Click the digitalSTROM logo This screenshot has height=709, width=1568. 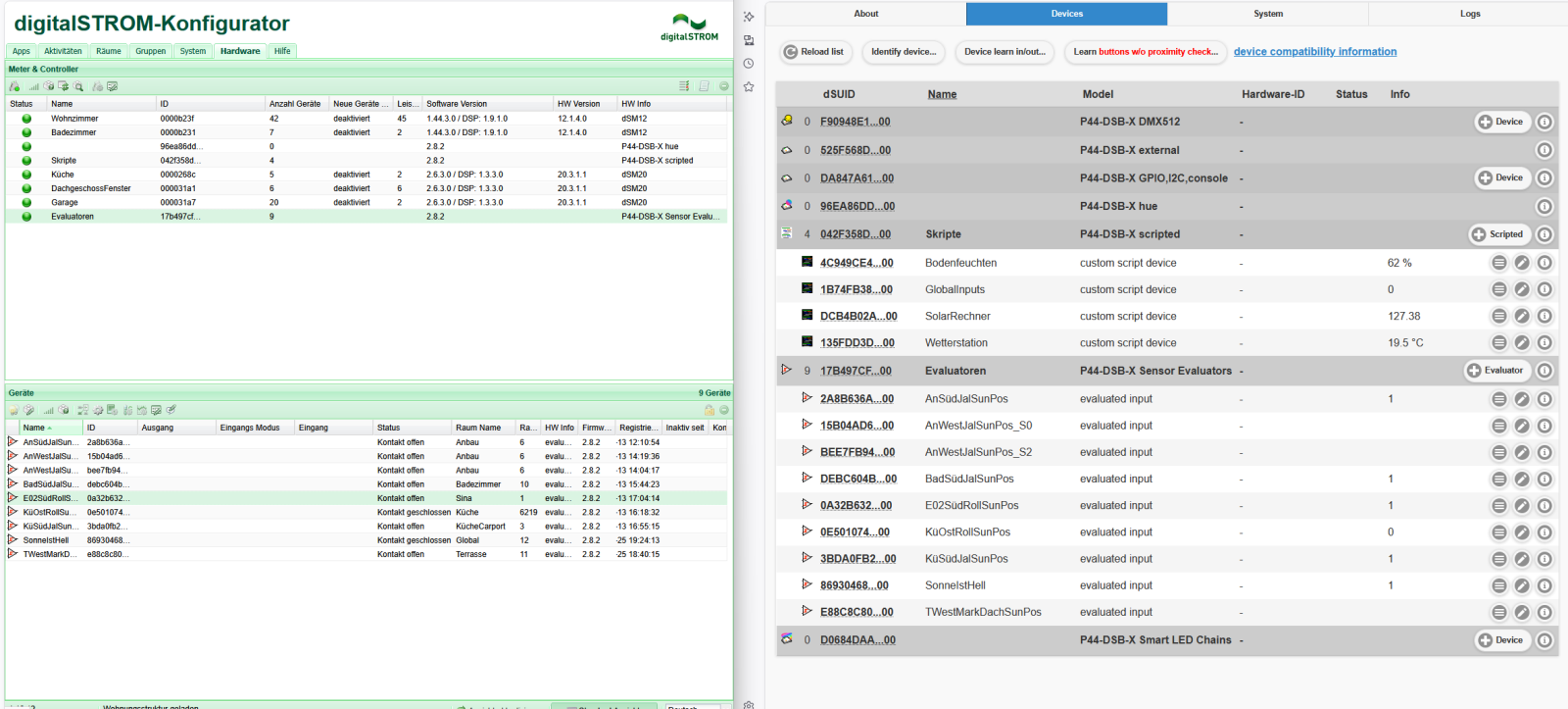[689, 27]
